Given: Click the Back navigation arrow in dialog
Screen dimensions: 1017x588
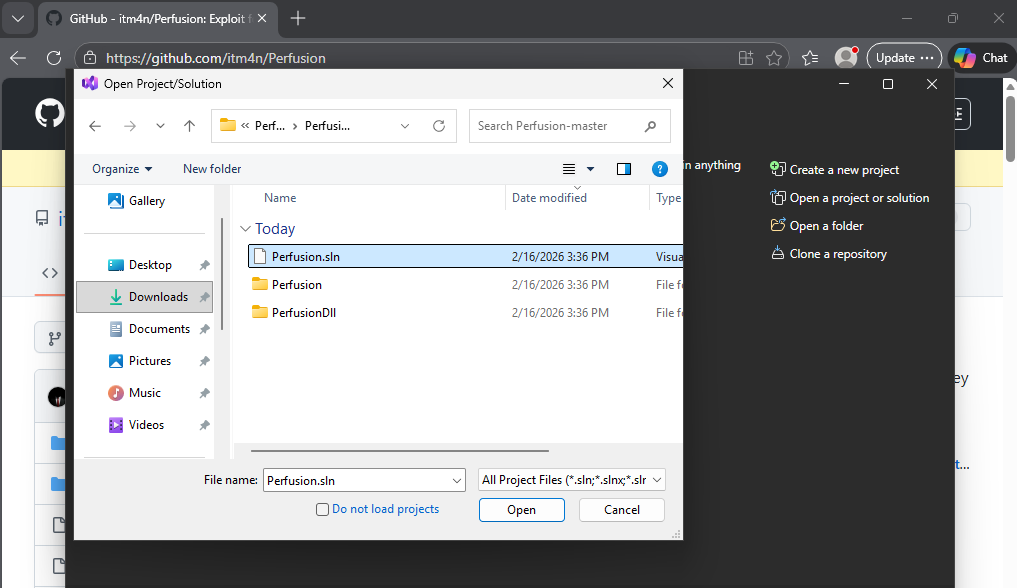Looking at the screenshot, I should click(x=95, y=126).
